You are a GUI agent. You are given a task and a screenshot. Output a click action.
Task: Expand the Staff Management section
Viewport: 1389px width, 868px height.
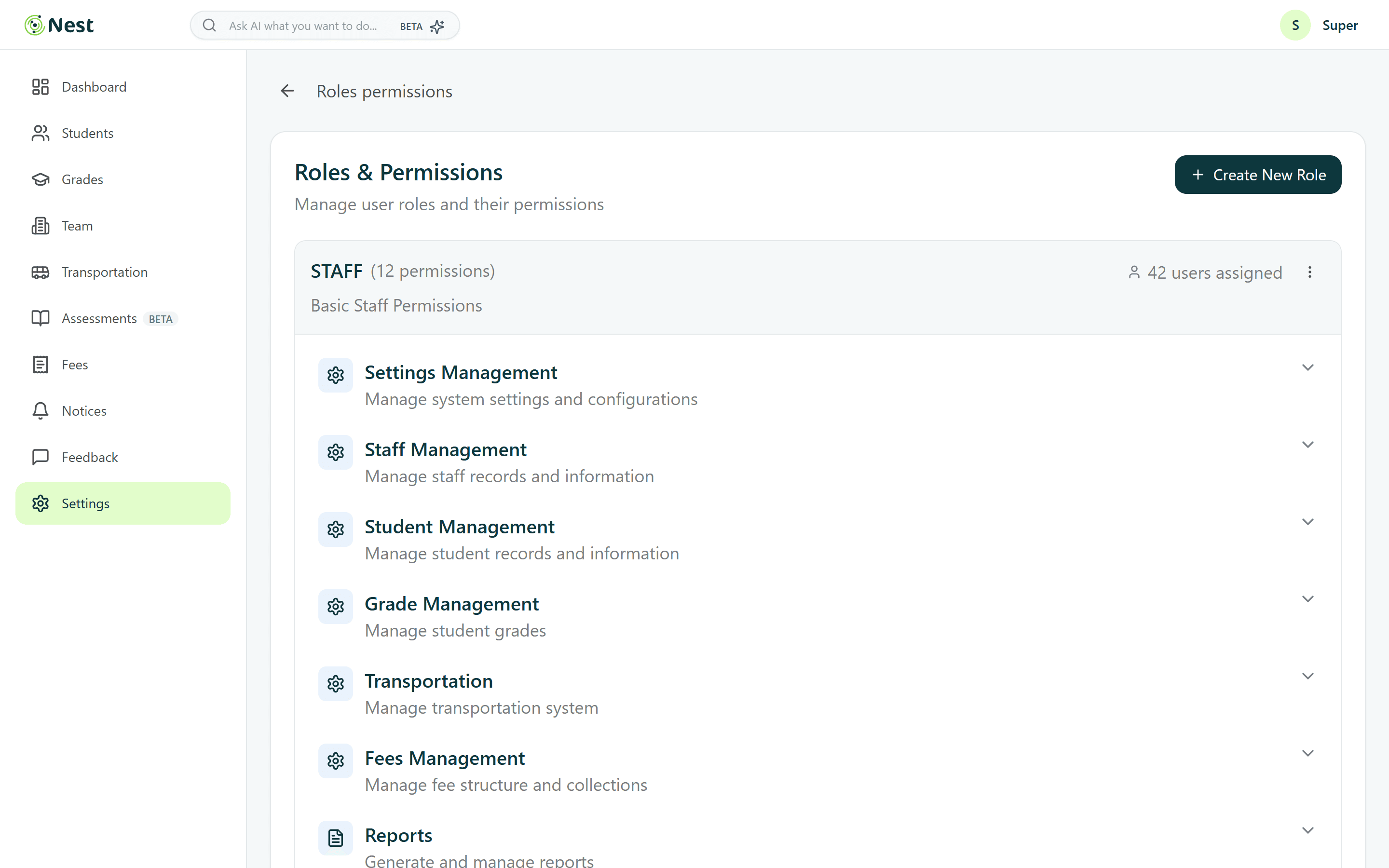(1308, 445)
